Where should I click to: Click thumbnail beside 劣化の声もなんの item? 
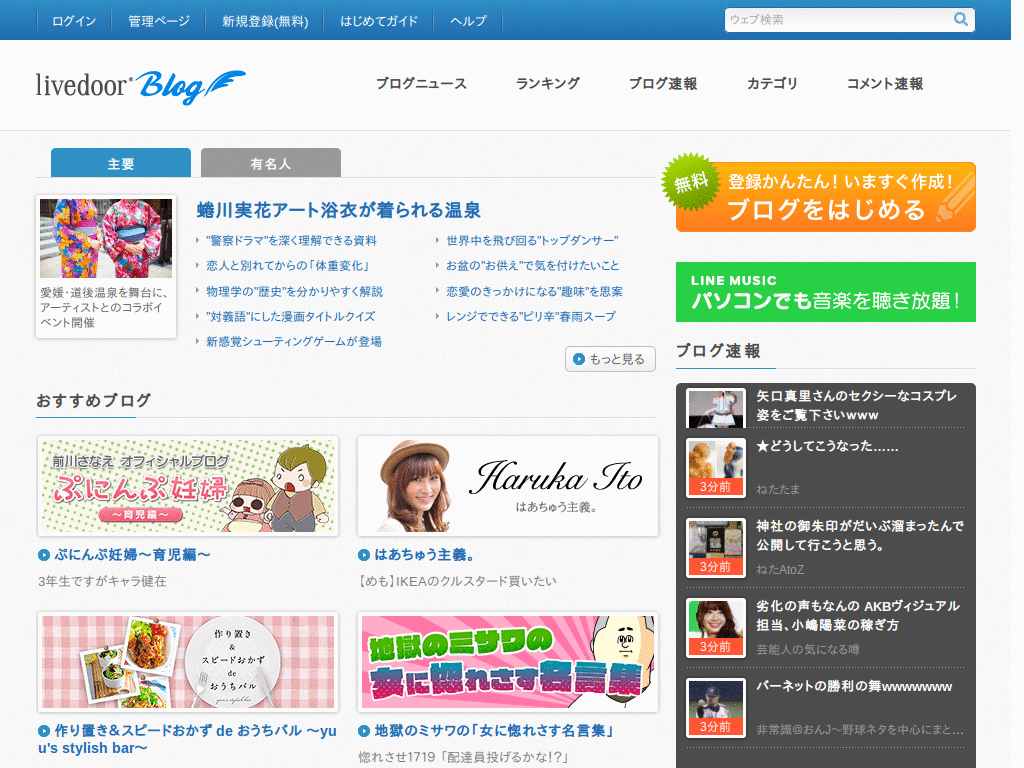click(716, 628)
